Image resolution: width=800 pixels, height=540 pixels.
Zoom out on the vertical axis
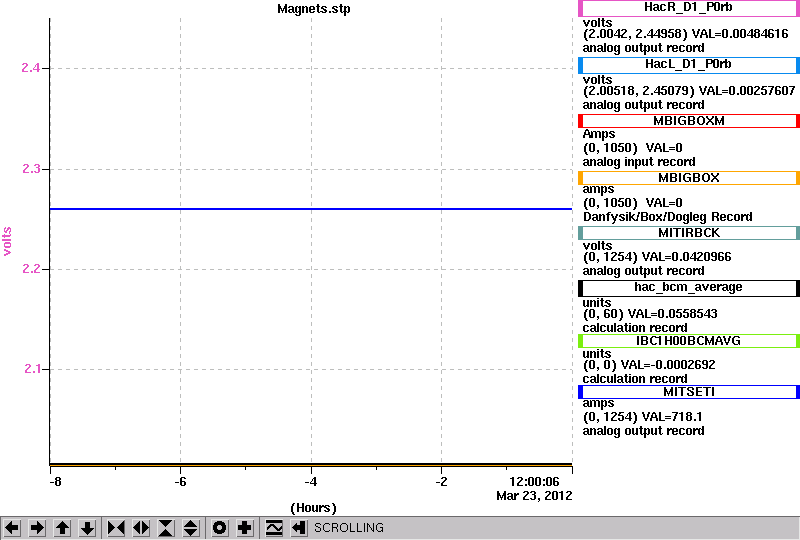click(x=191, y=528)
